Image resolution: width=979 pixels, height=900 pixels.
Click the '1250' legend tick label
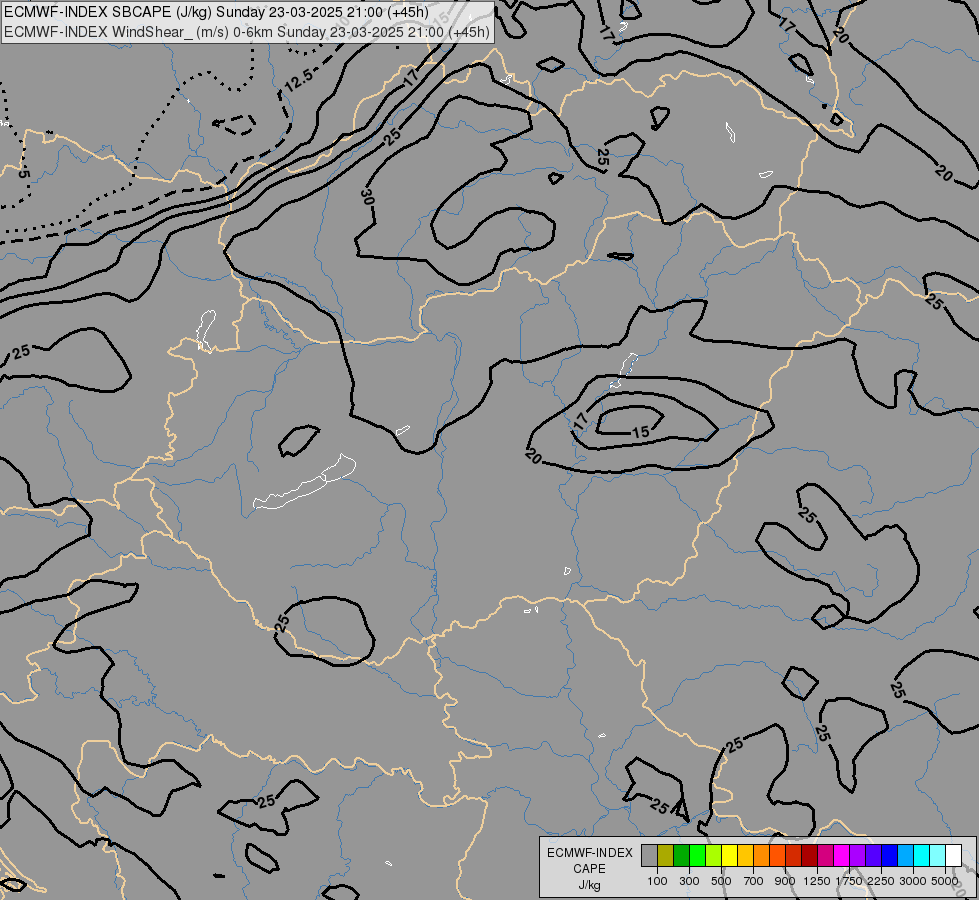point(817,881)
